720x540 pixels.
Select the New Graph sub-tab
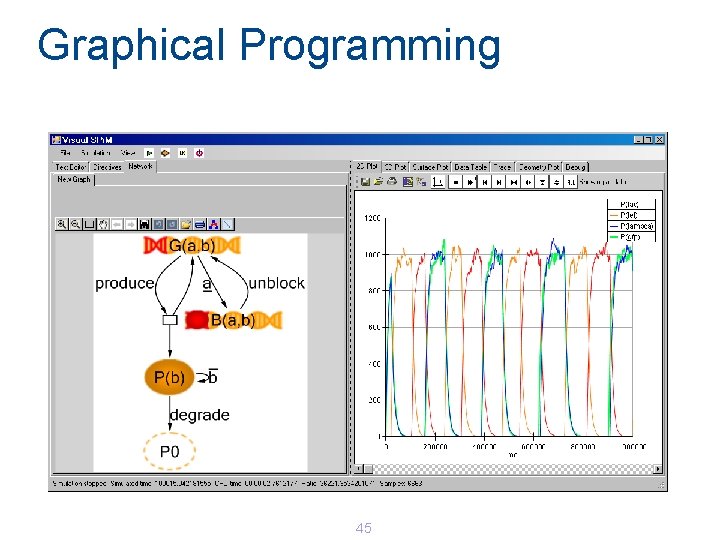pyautogui.click(x=74, y=179)
